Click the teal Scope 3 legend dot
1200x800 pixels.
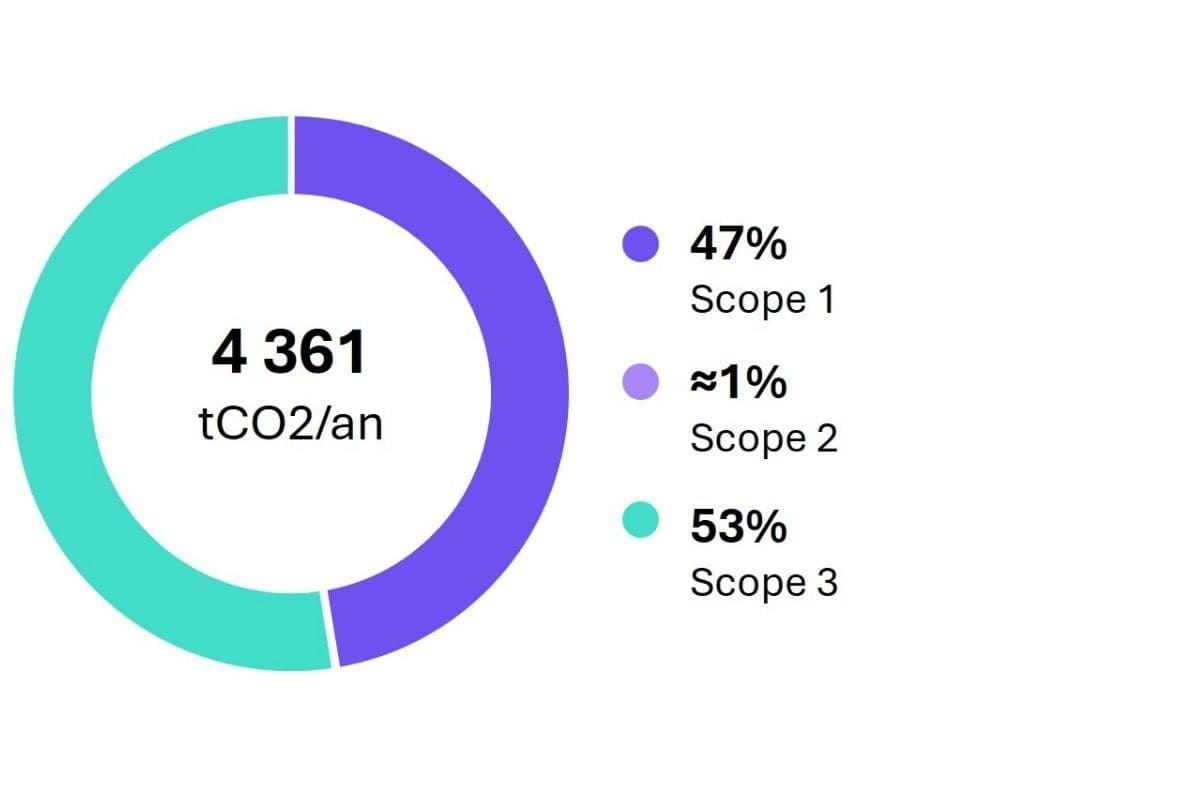coord(640,522)
